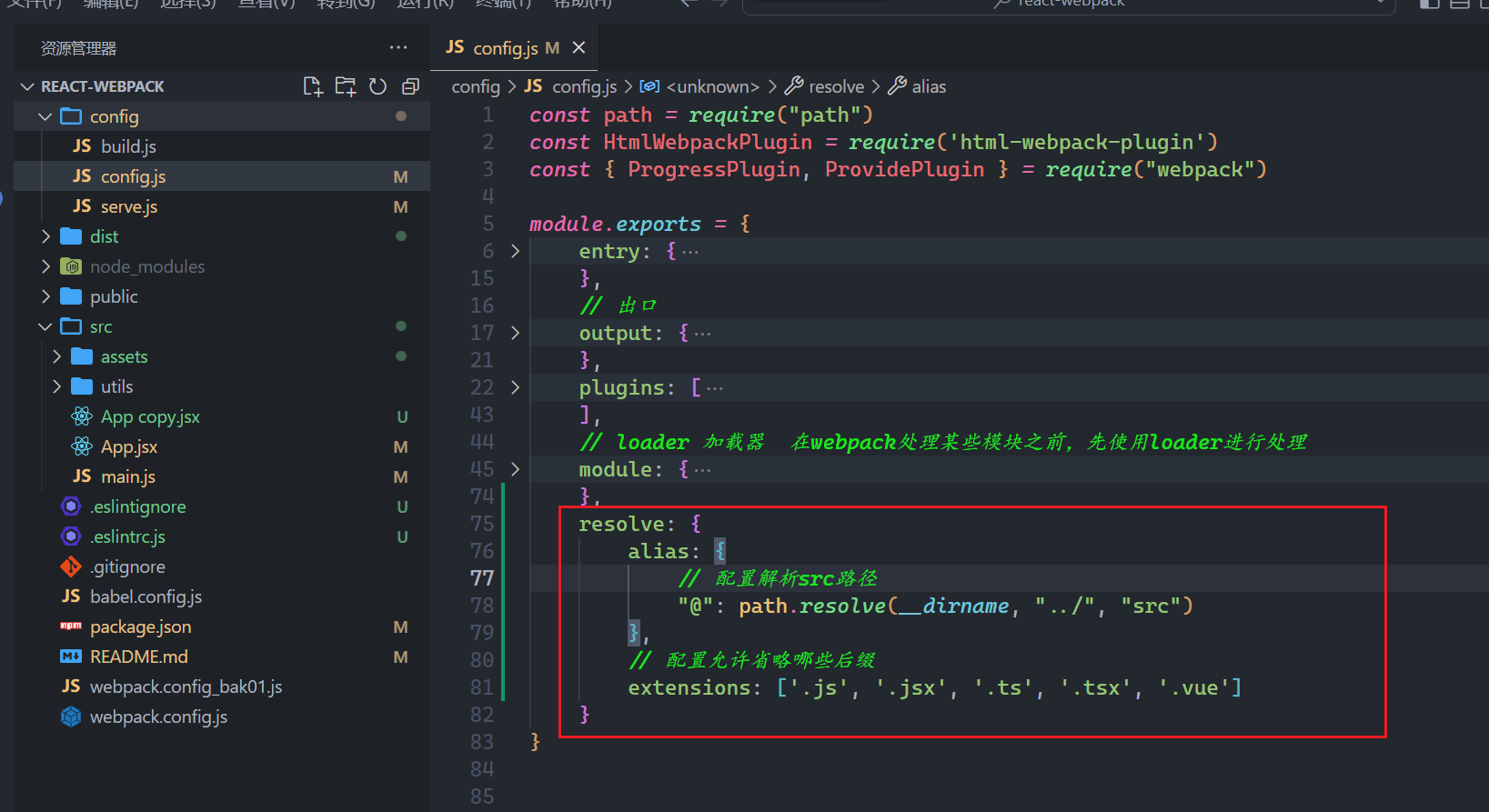Open .eslintrc.js file
Screen dimensions: 1489x812
[x=222, y=536]
